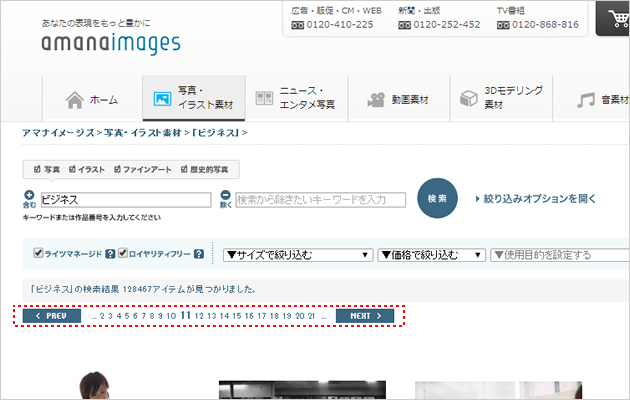The image size is (630, 400).
Task: Go to page 18
Action: (274, 316)
